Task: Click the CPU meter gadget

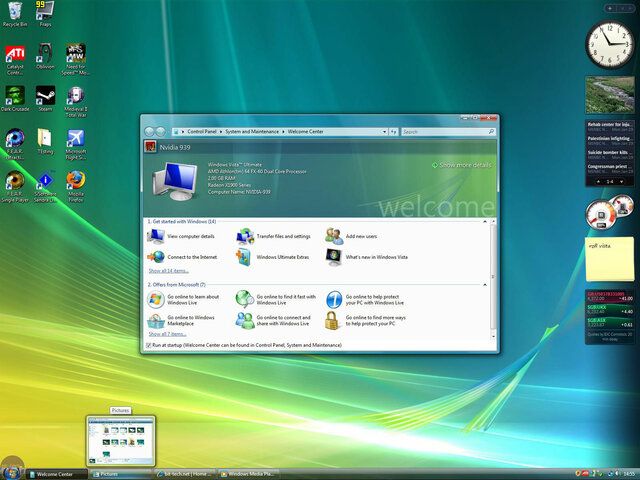Action: [609, 213]
